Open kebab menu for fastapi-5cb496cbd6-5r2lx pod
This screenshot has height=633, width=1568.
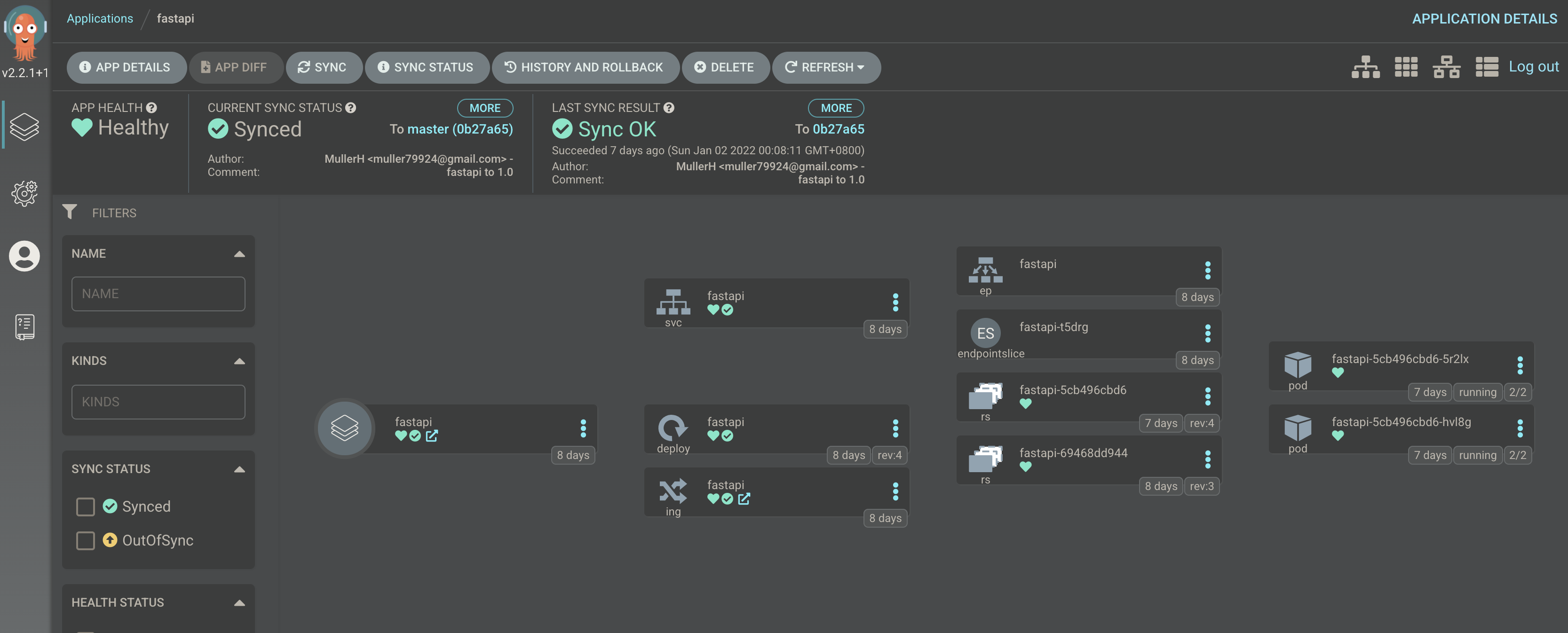pyautogui.click(x=1519, y=365)
